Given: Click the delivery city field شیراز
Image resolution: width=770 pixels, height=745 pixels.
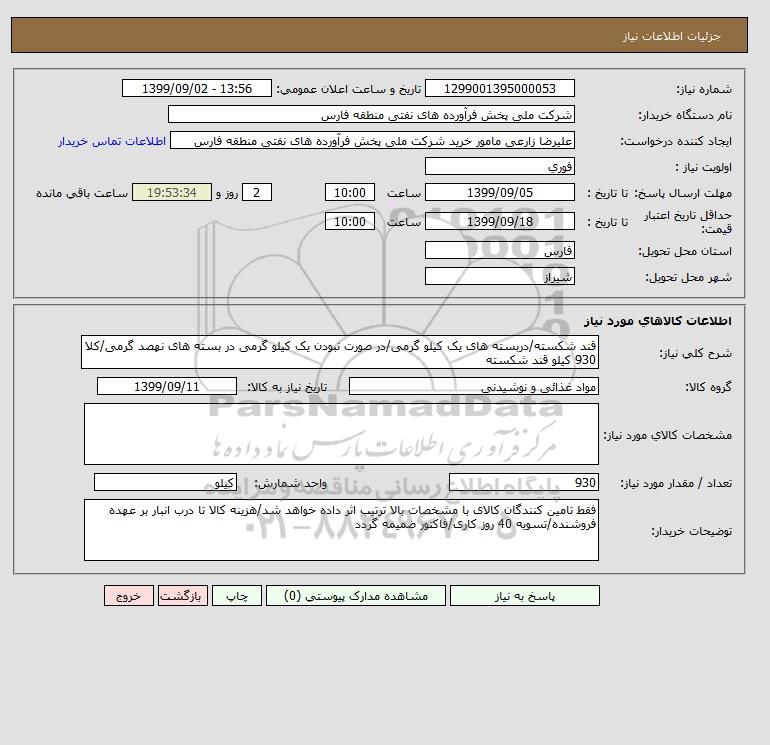Looking at the screenshot, I should tap(499, 276).
